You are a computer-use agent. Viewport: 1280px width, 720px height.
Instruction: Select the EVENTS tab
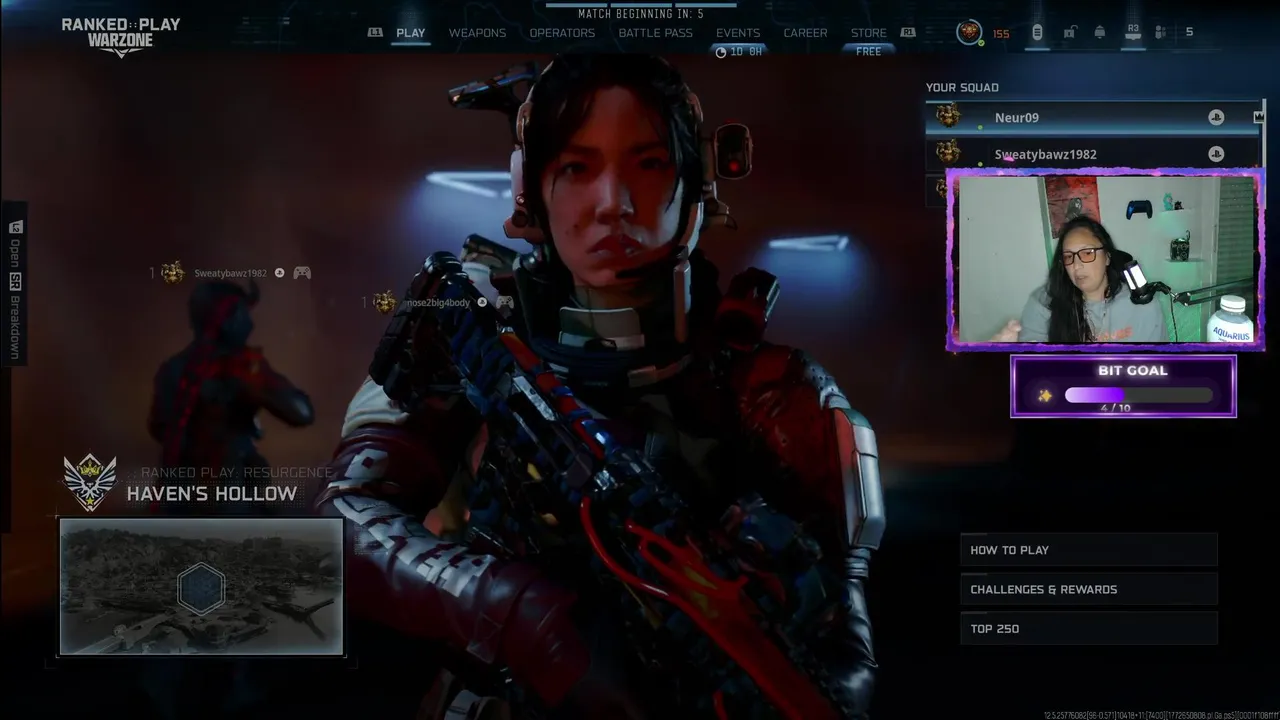click(x=738, y=33)
